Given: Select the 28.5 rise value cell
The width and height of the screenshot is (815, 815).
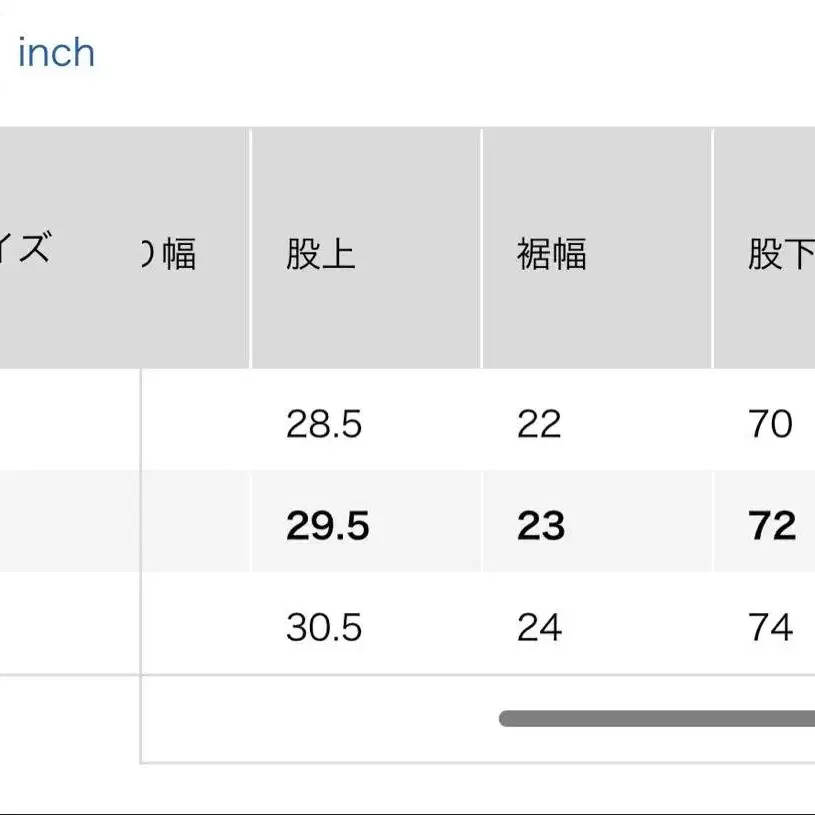Looking at the screenshot, I should (324, 425).
